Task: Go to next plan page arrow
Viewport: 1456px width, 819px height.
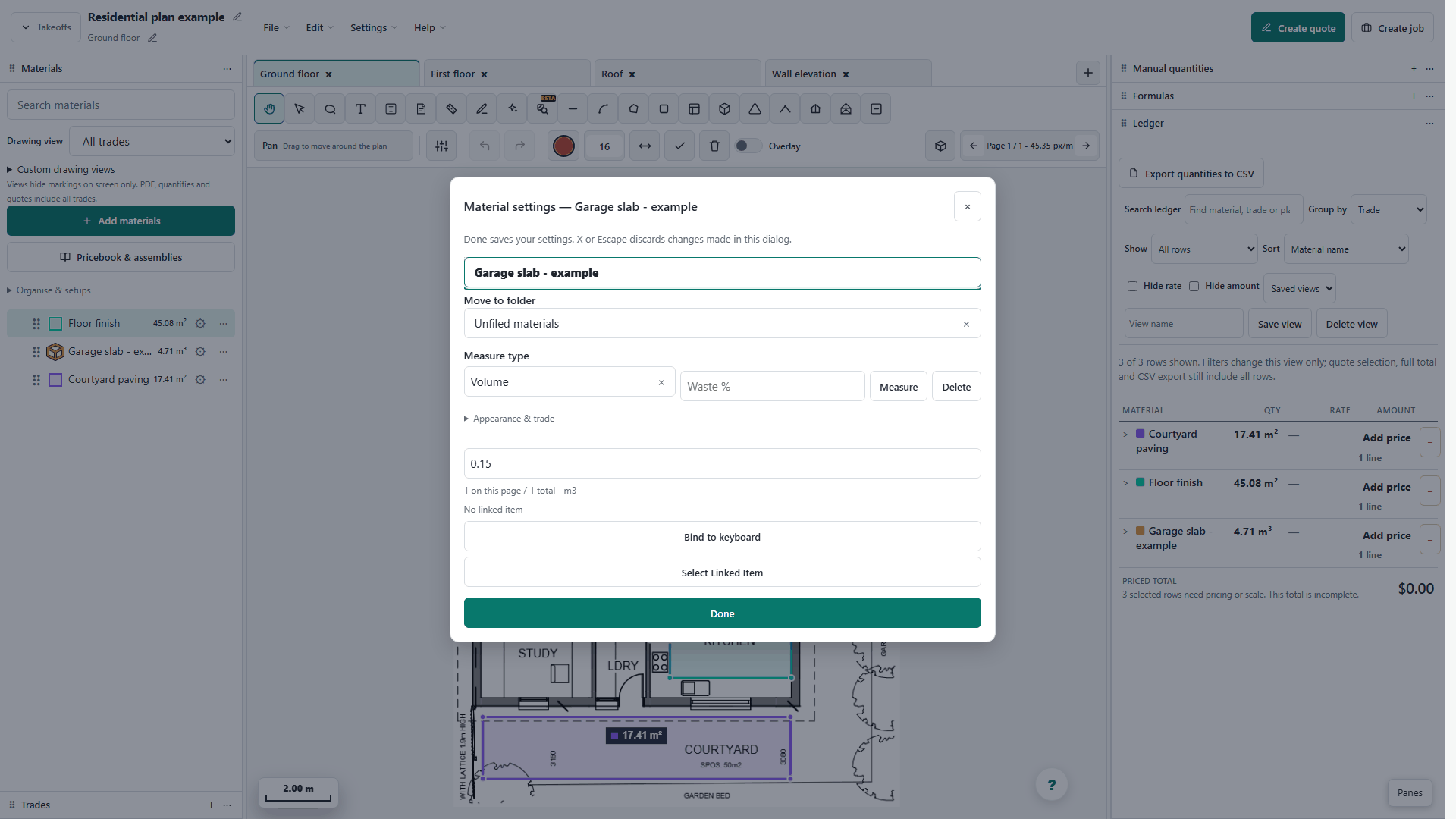Action: (1086, 146)
